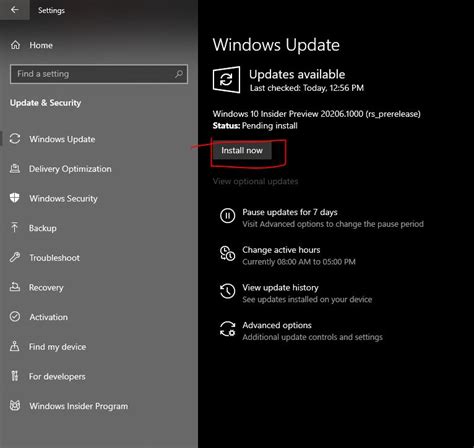The width and height of the screenshot is (474, 448).
Task: Click the search magnifier icon
Action: 179,74
